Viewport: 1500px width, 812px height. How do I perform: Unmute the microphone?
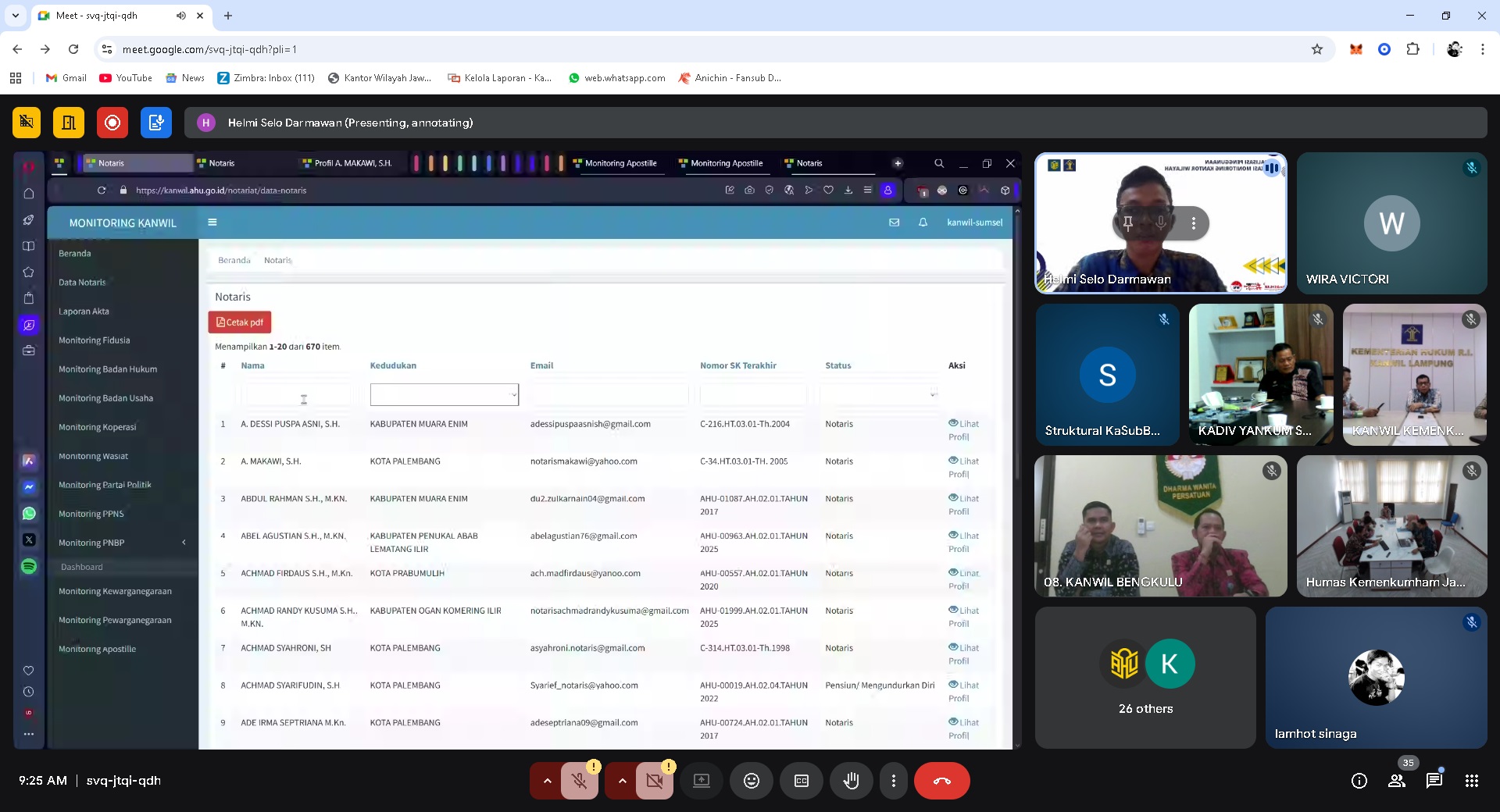coord(579,781)
